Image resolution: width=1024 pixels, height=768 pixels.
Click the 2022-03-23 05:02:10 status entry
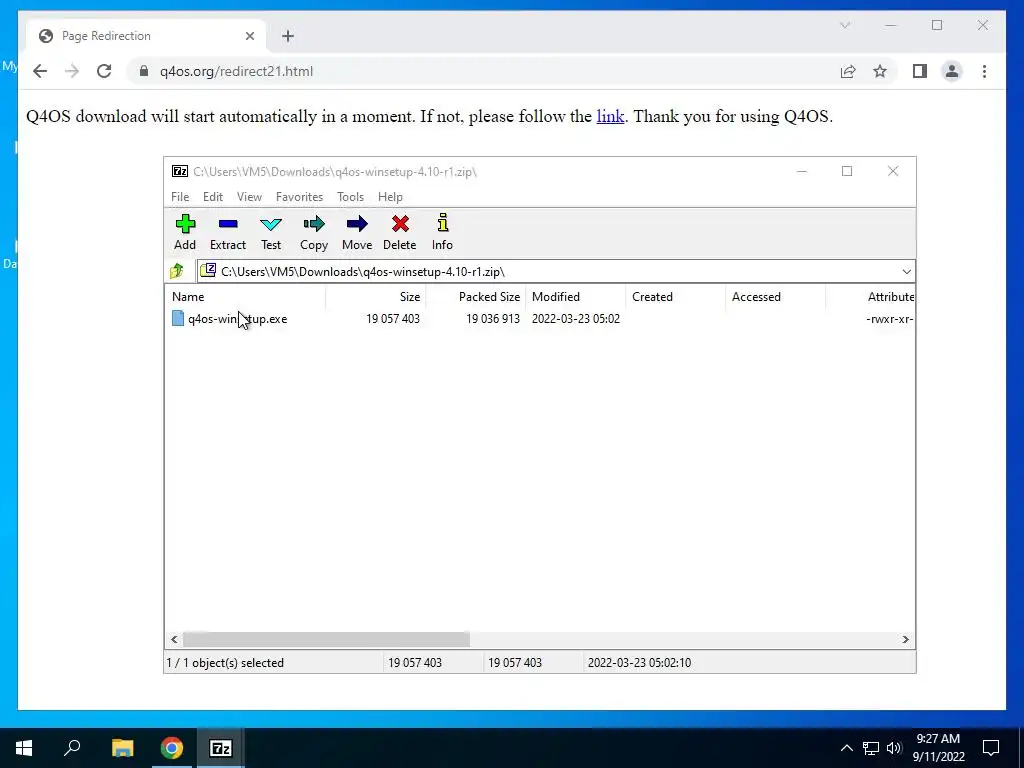(639, 662)
